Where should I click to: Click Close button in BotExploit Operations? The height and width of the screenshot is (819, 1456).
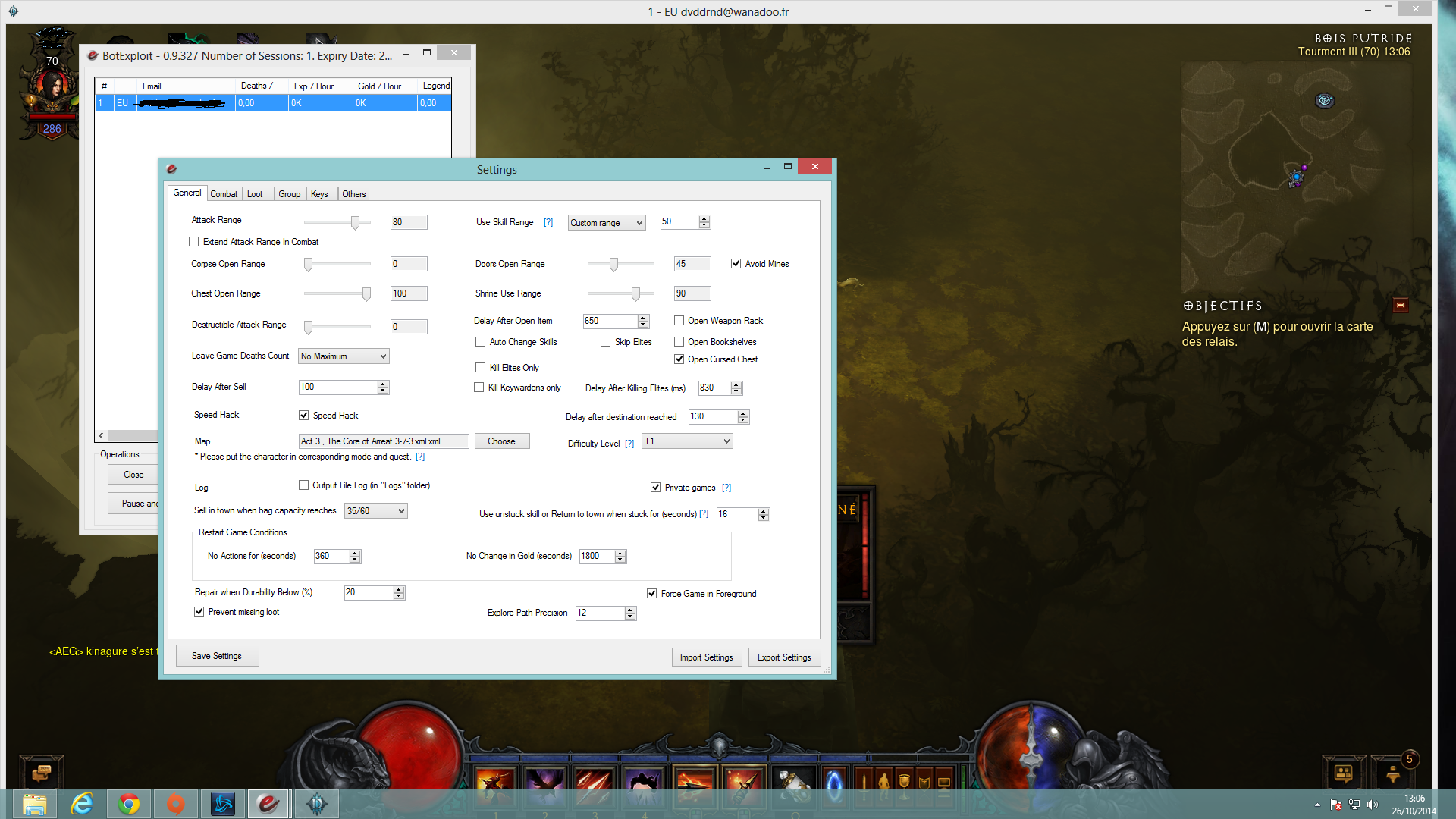pyautogui.click(x=133, y=475)
